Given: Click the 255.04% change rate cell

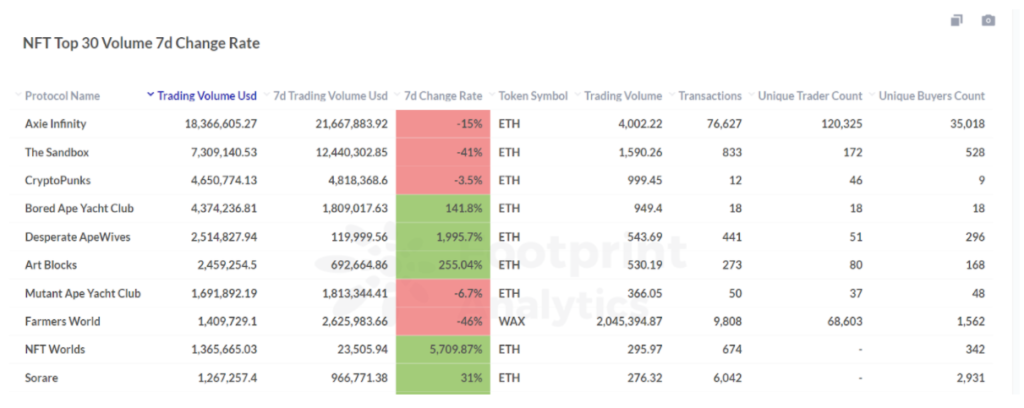Looking at the screenshot, I should tap(443, 264).
